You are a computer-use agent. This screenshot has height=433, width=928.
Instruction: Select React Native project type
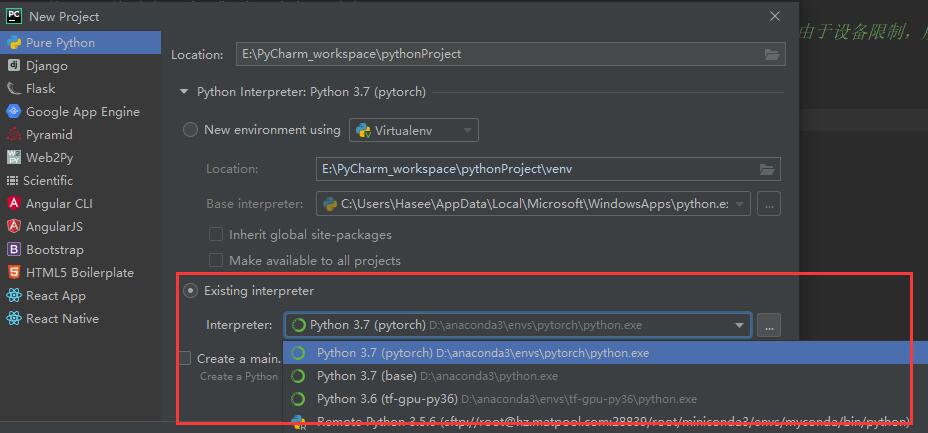pos(80,319)
